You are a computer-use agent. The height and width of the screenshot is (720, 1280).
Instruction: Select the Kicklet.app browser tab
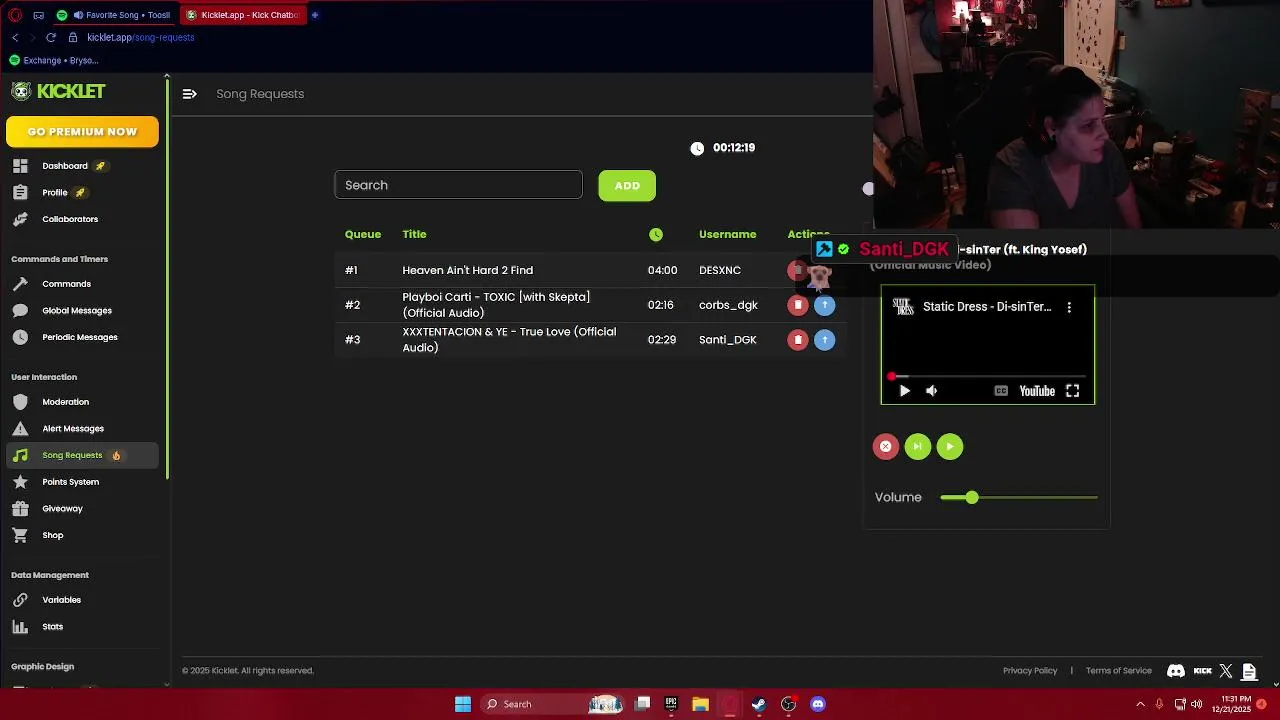(243, 15)
